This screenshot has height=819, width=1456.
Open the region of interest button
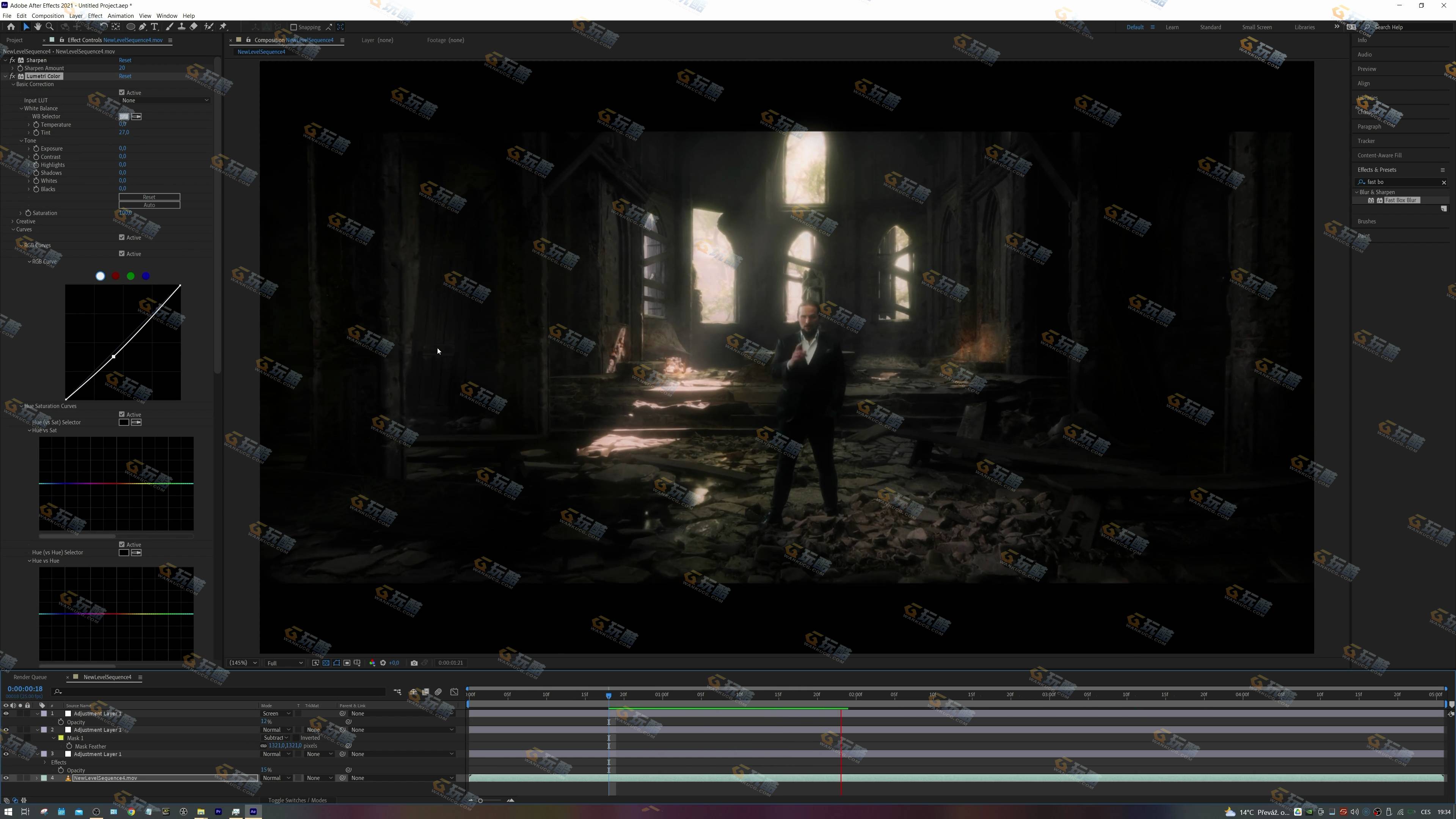347,663
